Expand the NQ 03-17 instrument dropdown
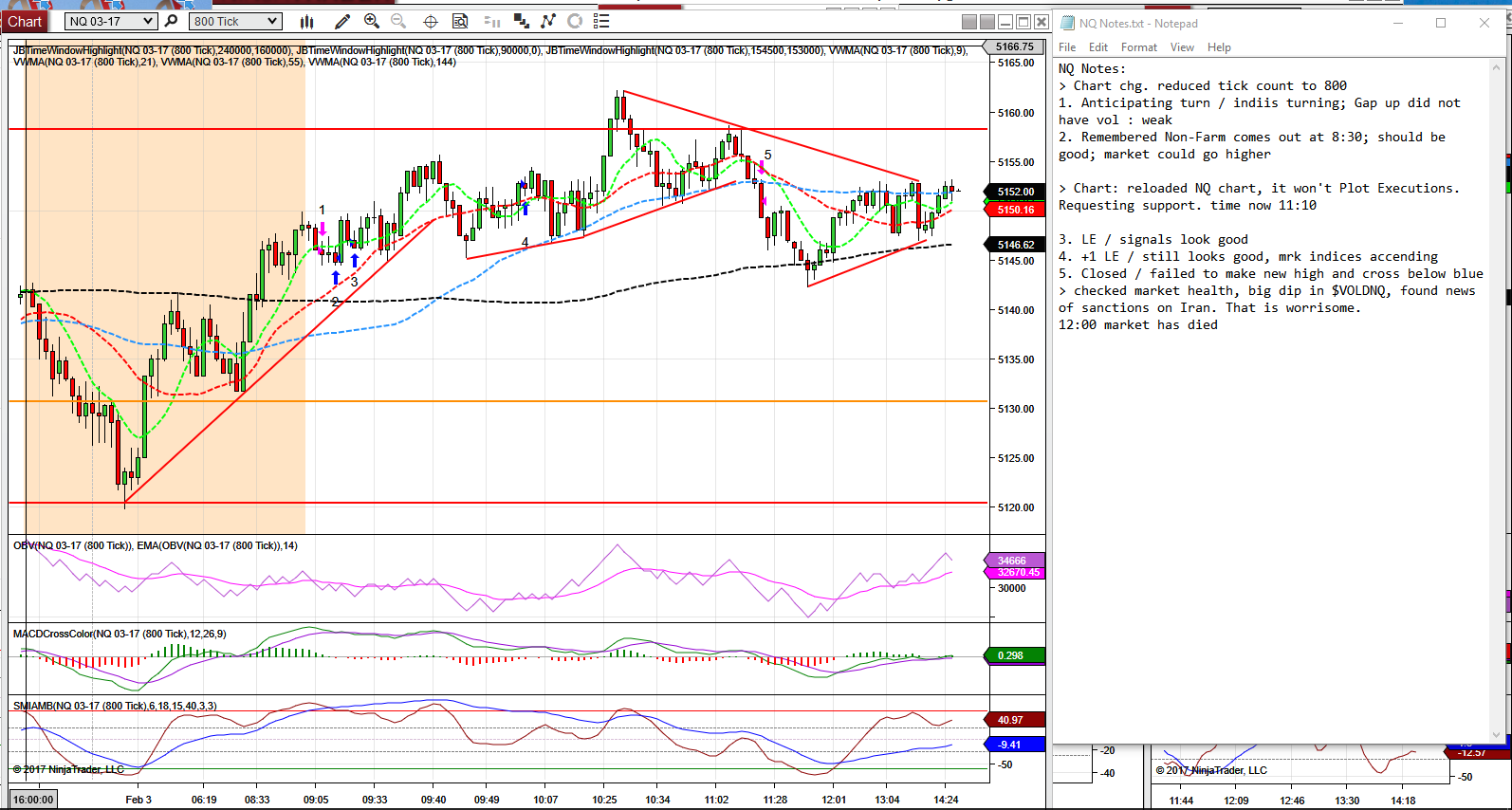Image resolution: width=1512 pixels, height=810 pixels. [x=111, y=21]
